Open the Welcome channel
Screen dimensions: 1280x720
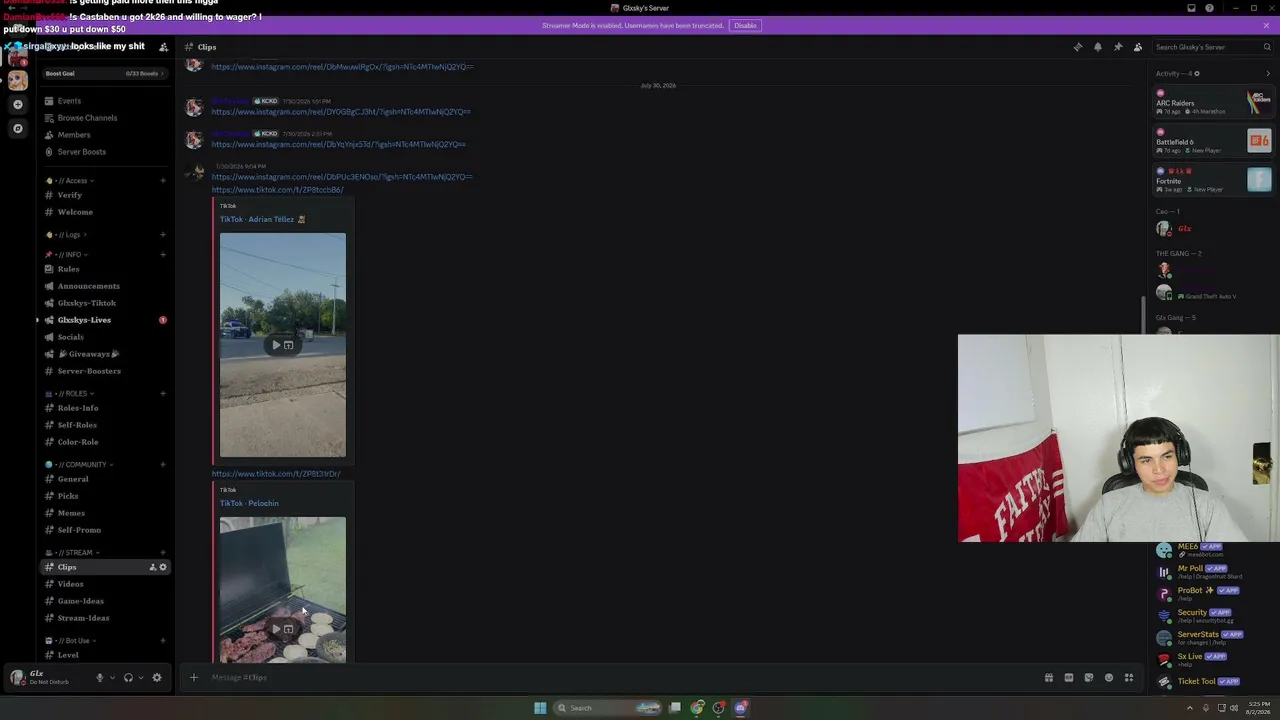tap(105, 212)
